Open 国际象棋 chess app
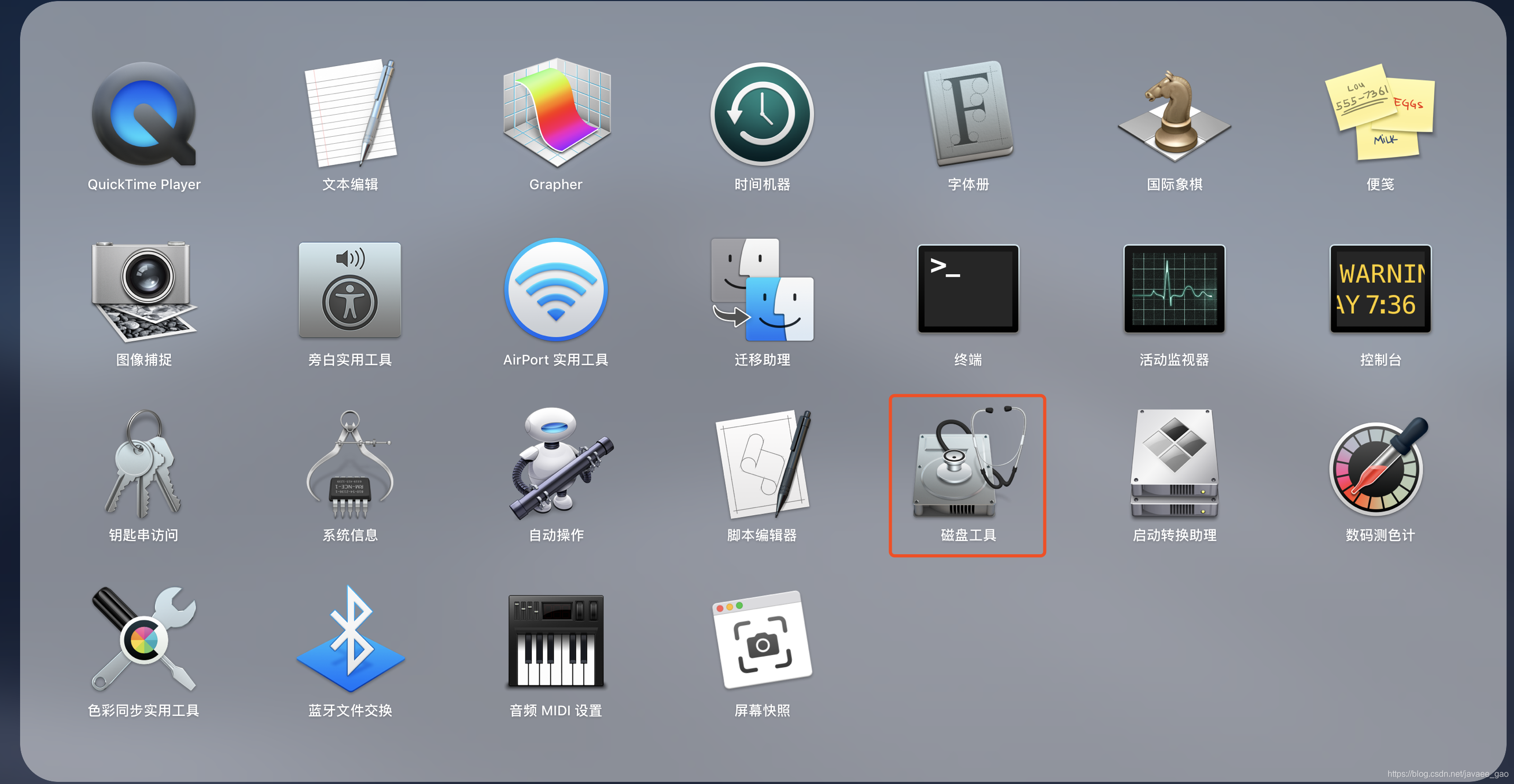Screen dimensions: 1514x784 pyautogui.click(x=1174, y=115)
